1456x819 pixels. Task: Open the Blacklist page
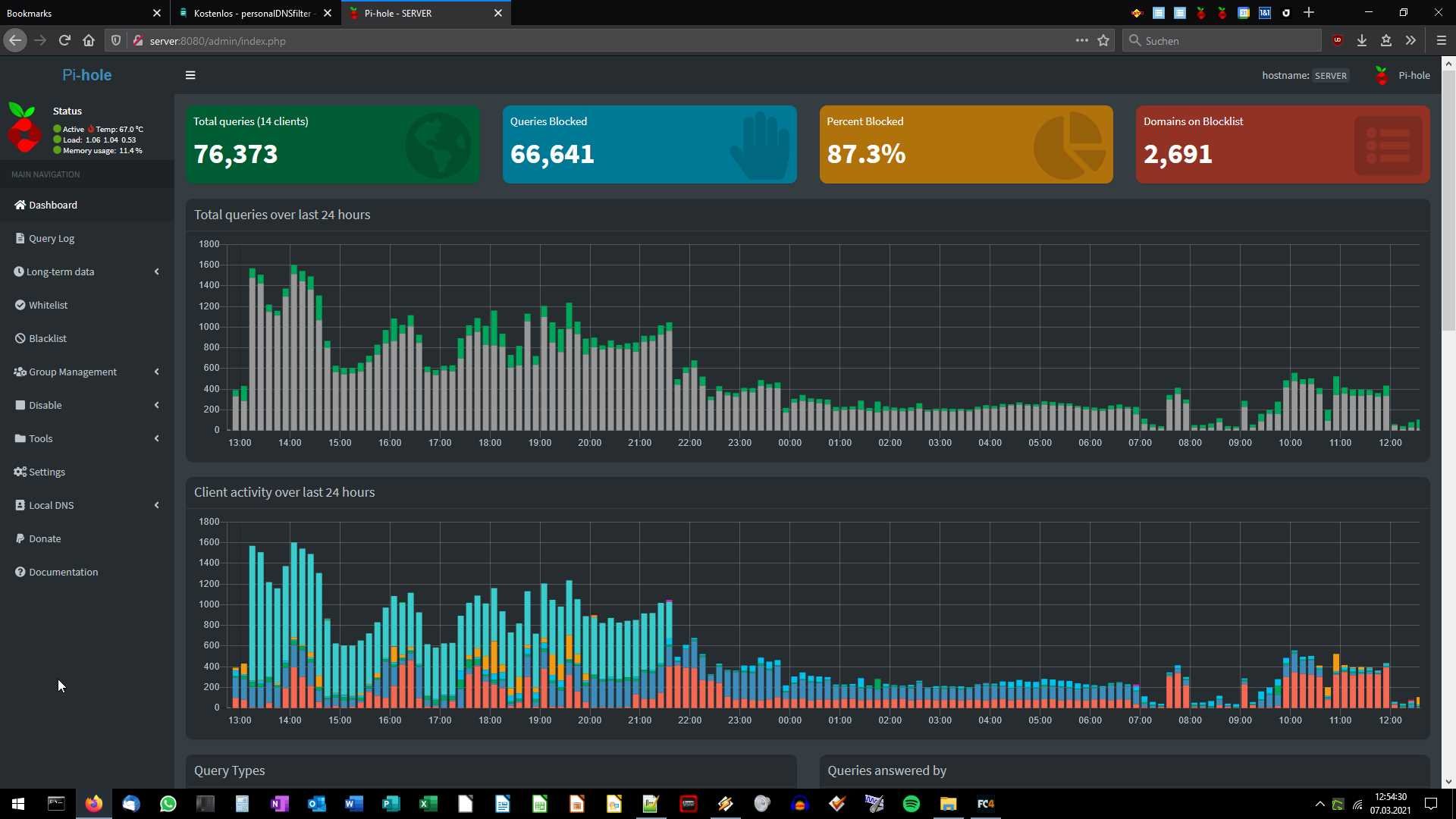click(87, 338)
